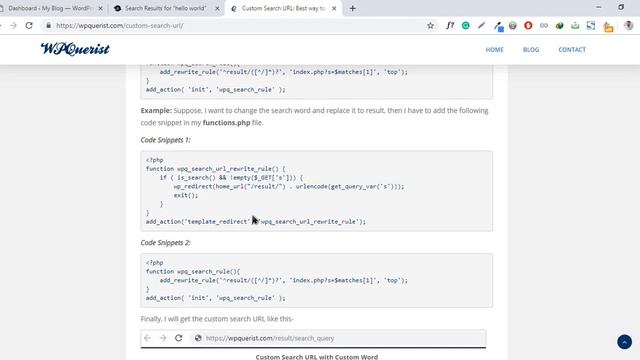Click 'function wpq_search_url_rewrite_rule()' line

(216, 169)
